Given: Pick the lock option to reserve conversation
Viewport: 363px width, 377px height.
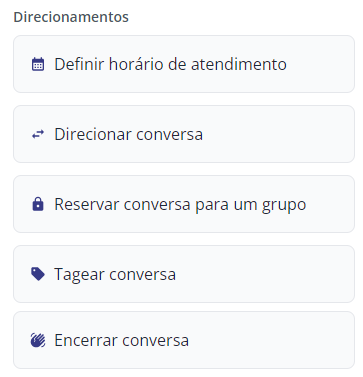Looking at the screenshot, I should [x=184, y=204].
